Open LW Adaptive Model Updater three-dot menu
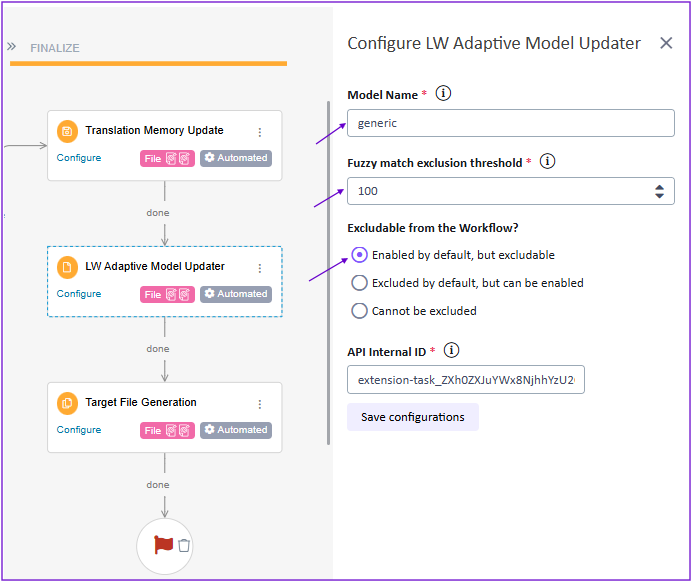This screenshot has height=581, width=691. [x=260, y=268]
